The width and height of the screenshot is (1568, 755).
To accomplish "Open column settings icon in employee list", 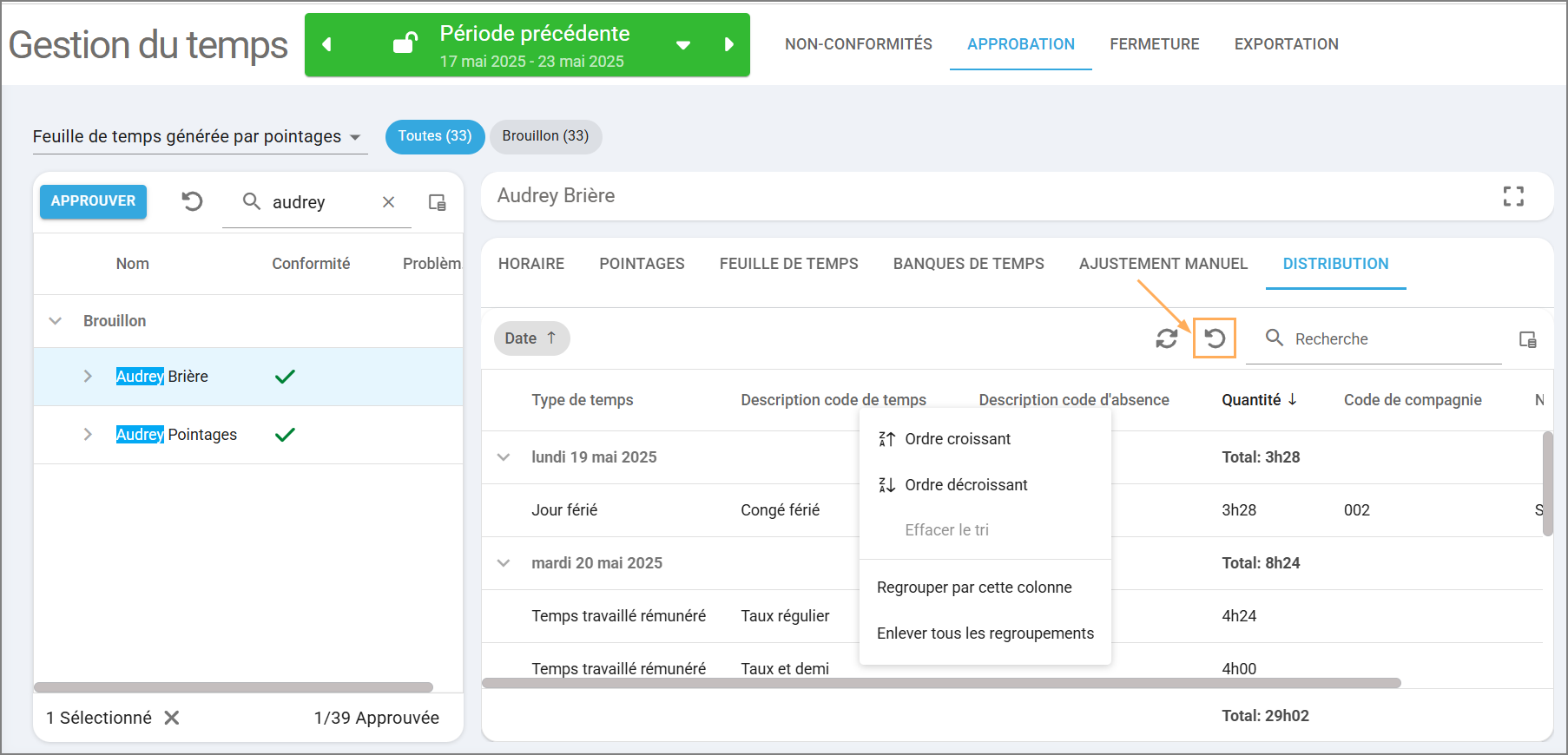I will click(x=437, y=202).
